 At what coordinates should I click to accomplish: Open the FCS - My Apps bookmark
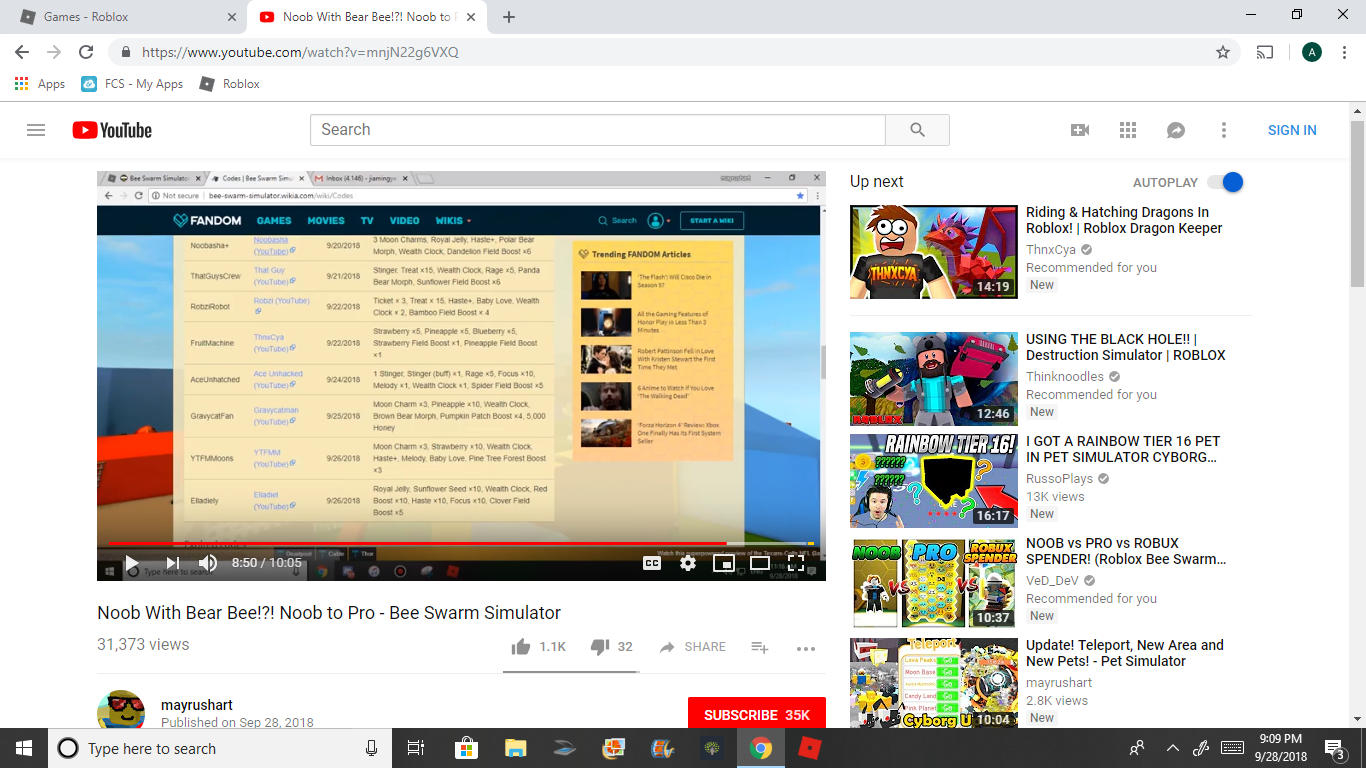pos(132,84)
